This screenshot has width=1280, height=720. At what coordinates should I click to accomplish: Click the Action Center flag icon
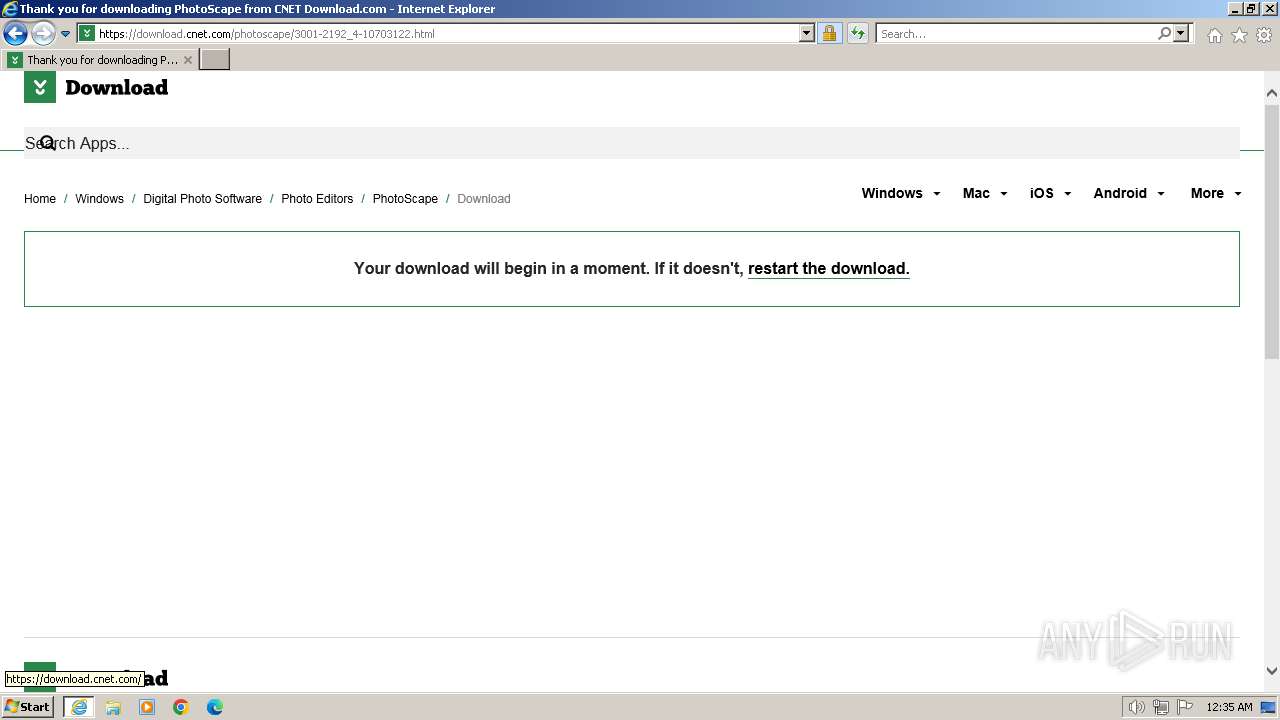click(x=1185, y=707)
